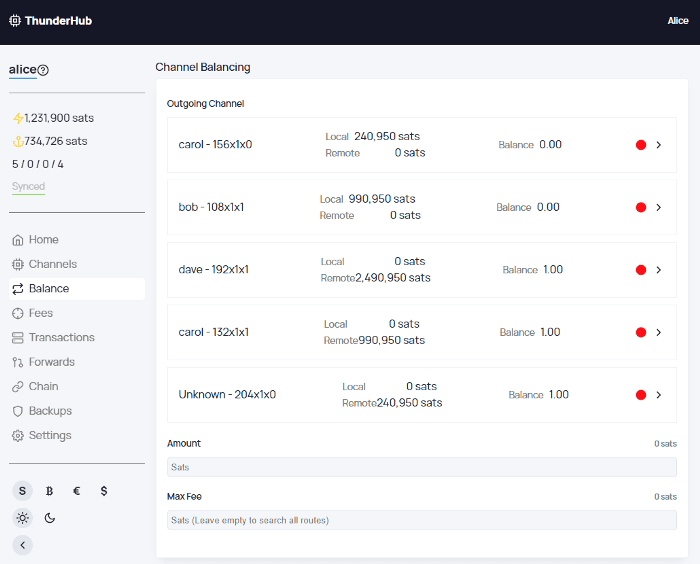This screenshot has height=564, width=700.
Task: Click the ThunderHub chip logo icon
Action: pyautogui.click(x=15, y=21)
